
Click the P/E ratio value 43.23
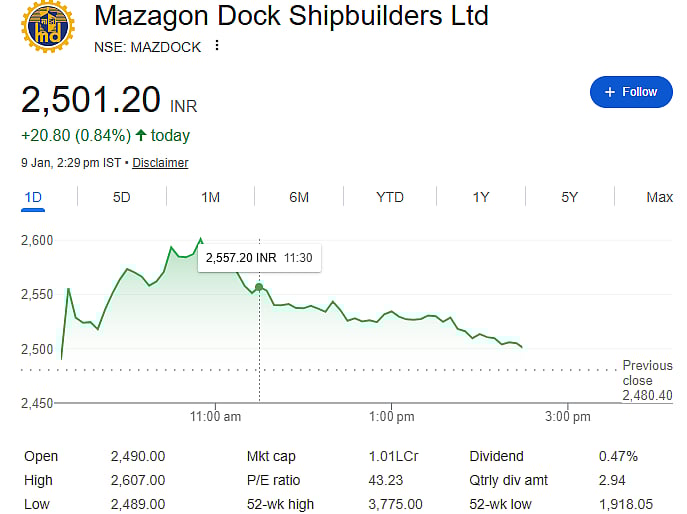(385, 480)
